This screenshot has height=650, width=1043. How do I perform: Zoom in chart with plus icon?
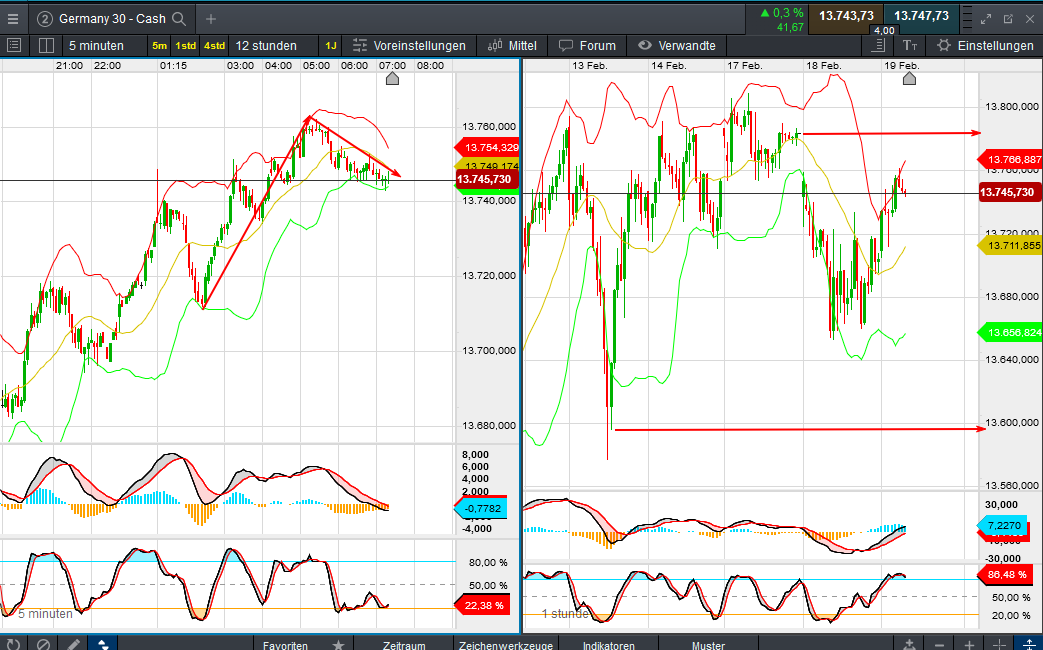click(x=969, y=645)
